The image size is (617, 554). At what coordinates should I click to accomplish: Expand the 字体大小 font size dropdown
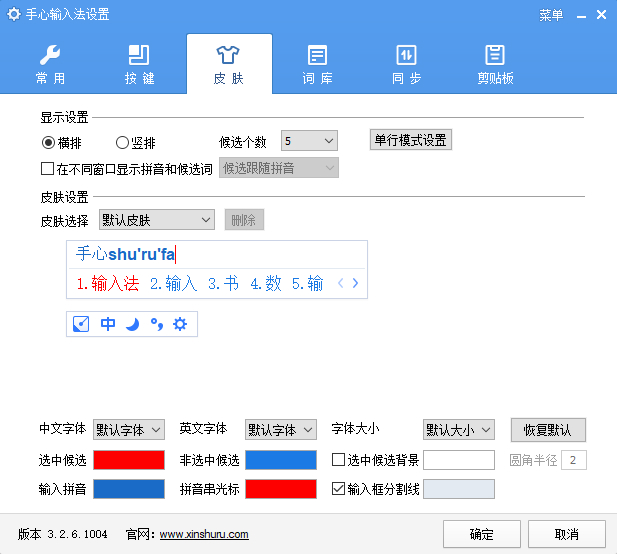pos(459,430)
